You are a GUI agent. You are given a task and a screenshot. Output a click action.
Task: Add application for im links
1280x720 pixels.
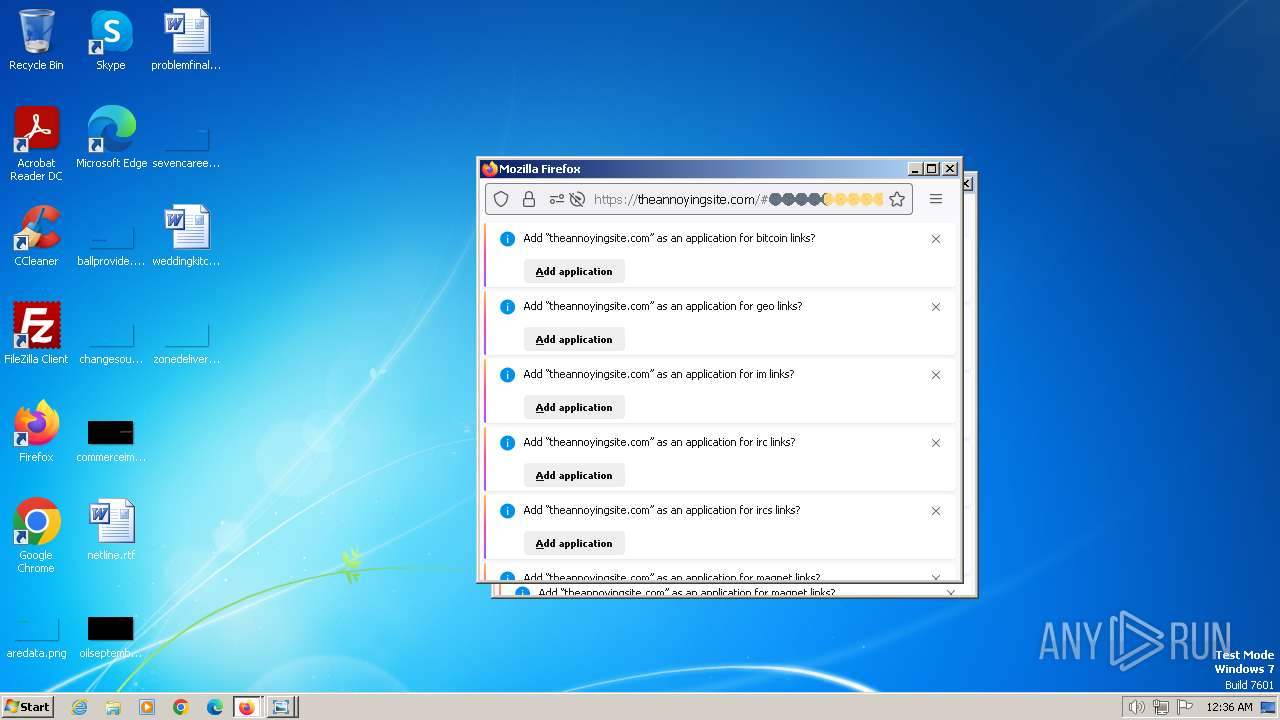[574, 407]
